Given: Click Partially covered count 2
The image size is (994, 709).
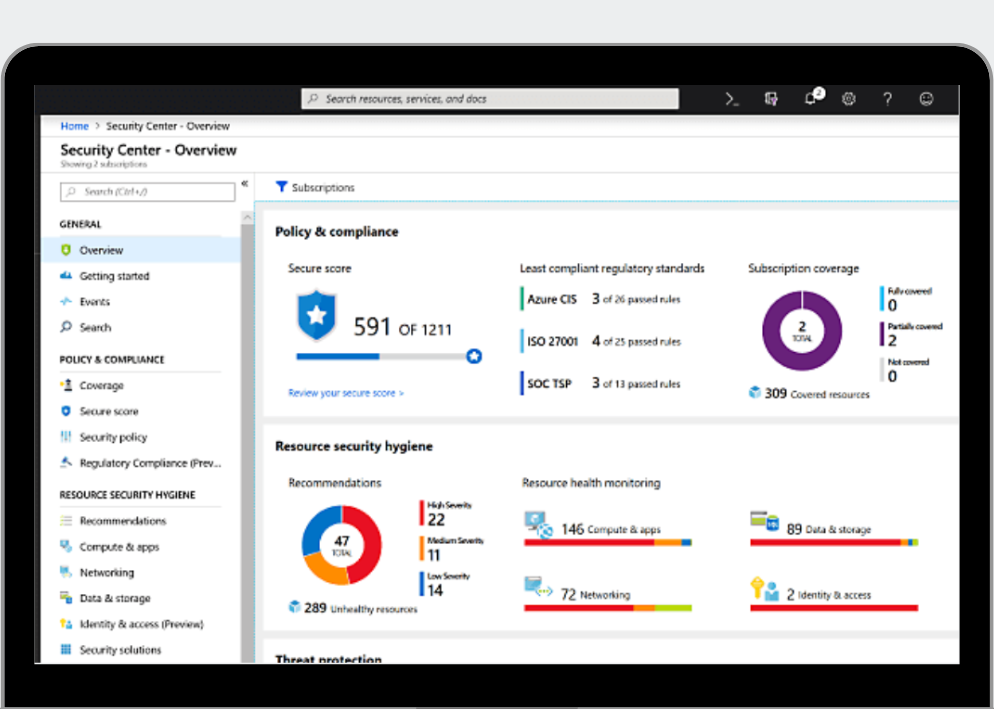Looking at the screenshot, I should [892, 341].
